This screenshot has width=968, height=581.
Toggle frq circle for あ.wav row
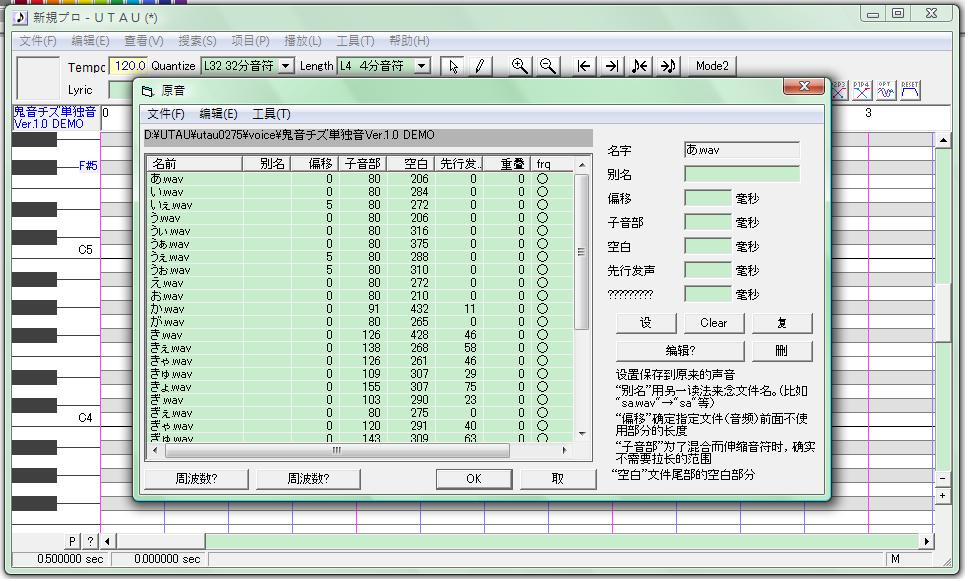(542, 178)
